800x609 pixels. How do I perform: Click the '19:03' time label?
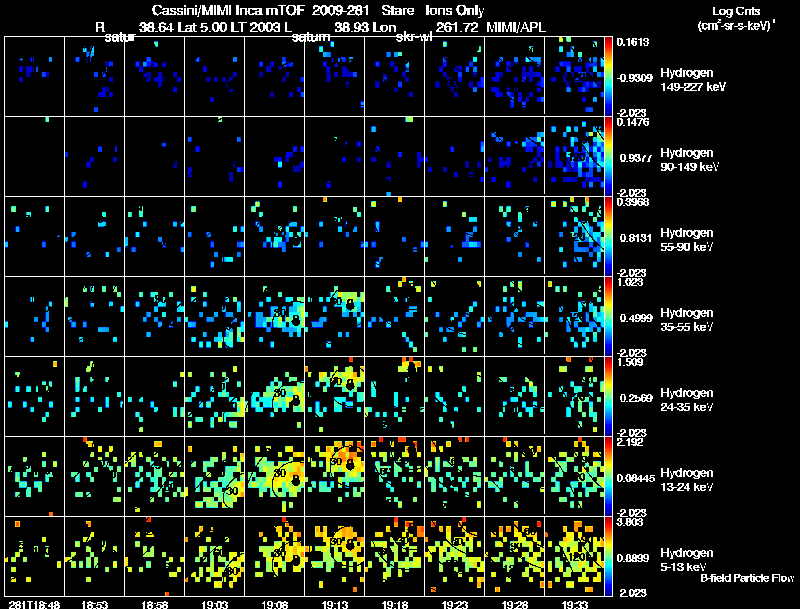(215, 604)
